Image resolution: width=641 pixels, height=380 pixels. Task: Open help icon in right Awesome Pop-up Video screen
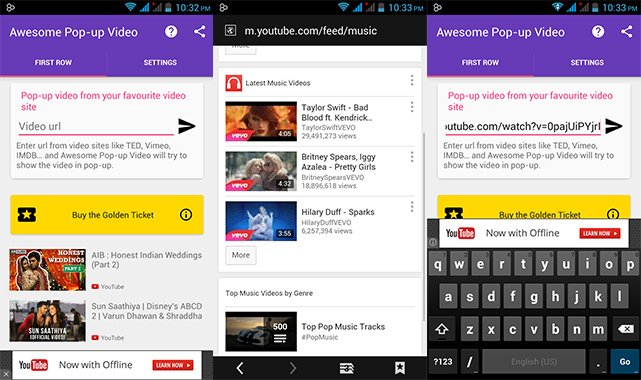click(598, 31)
